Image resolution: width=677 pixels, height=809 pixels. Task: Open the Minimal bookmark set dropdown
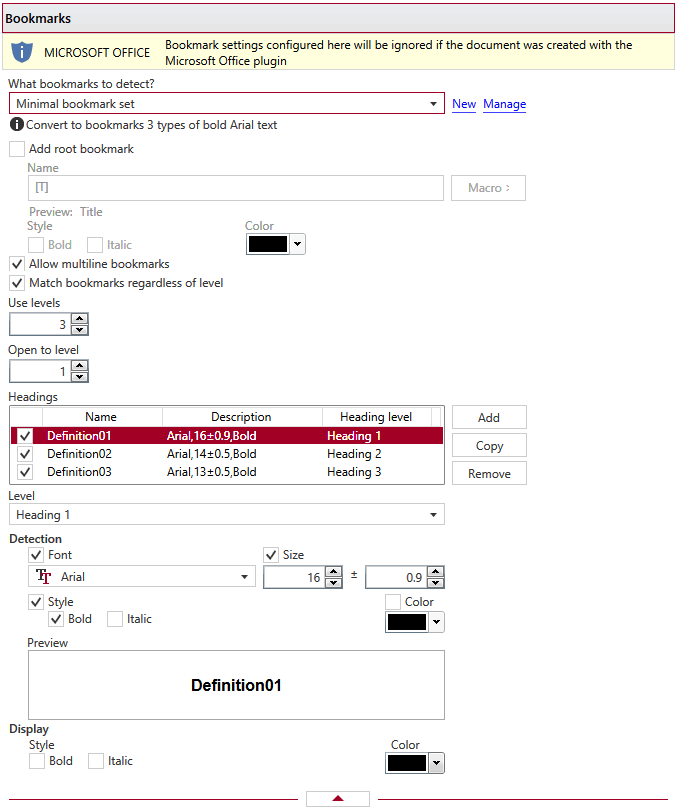coord(227,104)
